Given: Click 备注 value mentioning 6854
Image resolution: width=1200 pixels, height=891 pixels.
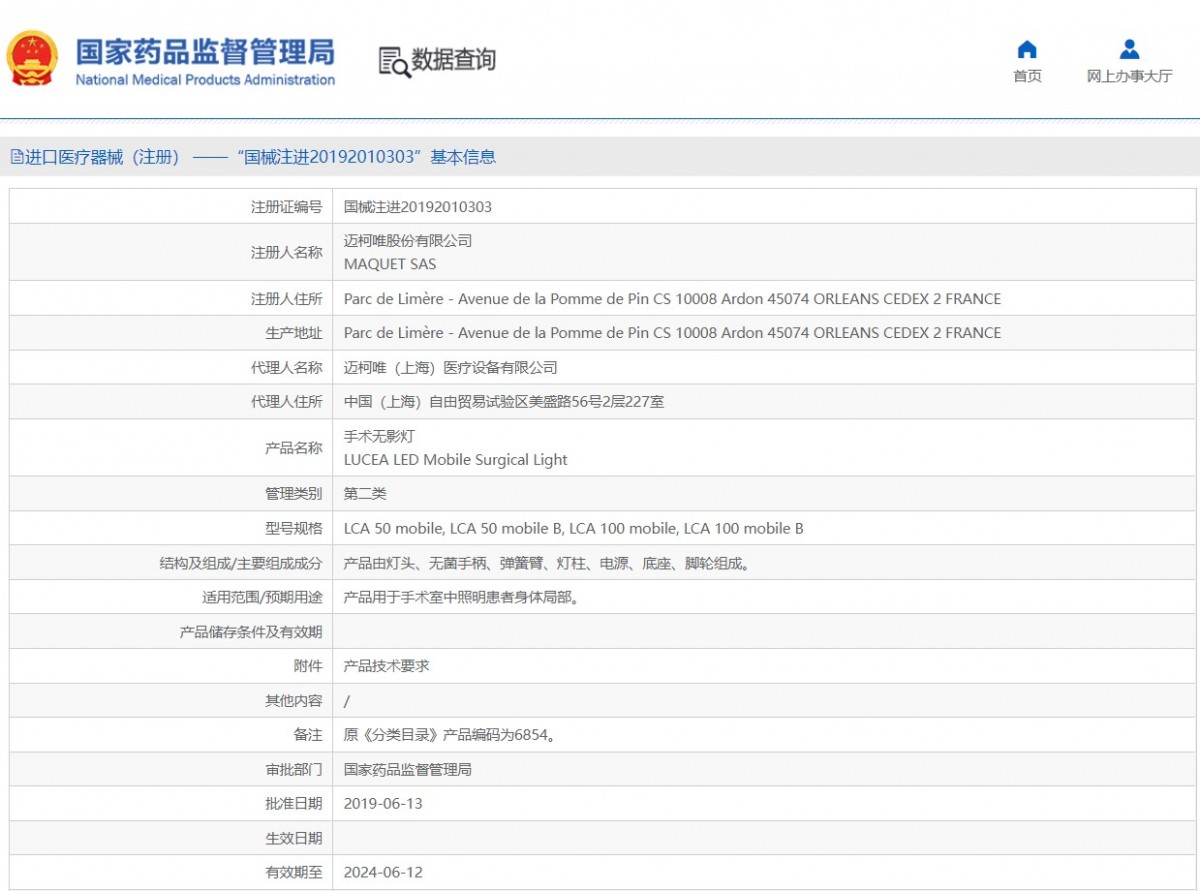Looking at the screenshot, I should click(450, 735).
